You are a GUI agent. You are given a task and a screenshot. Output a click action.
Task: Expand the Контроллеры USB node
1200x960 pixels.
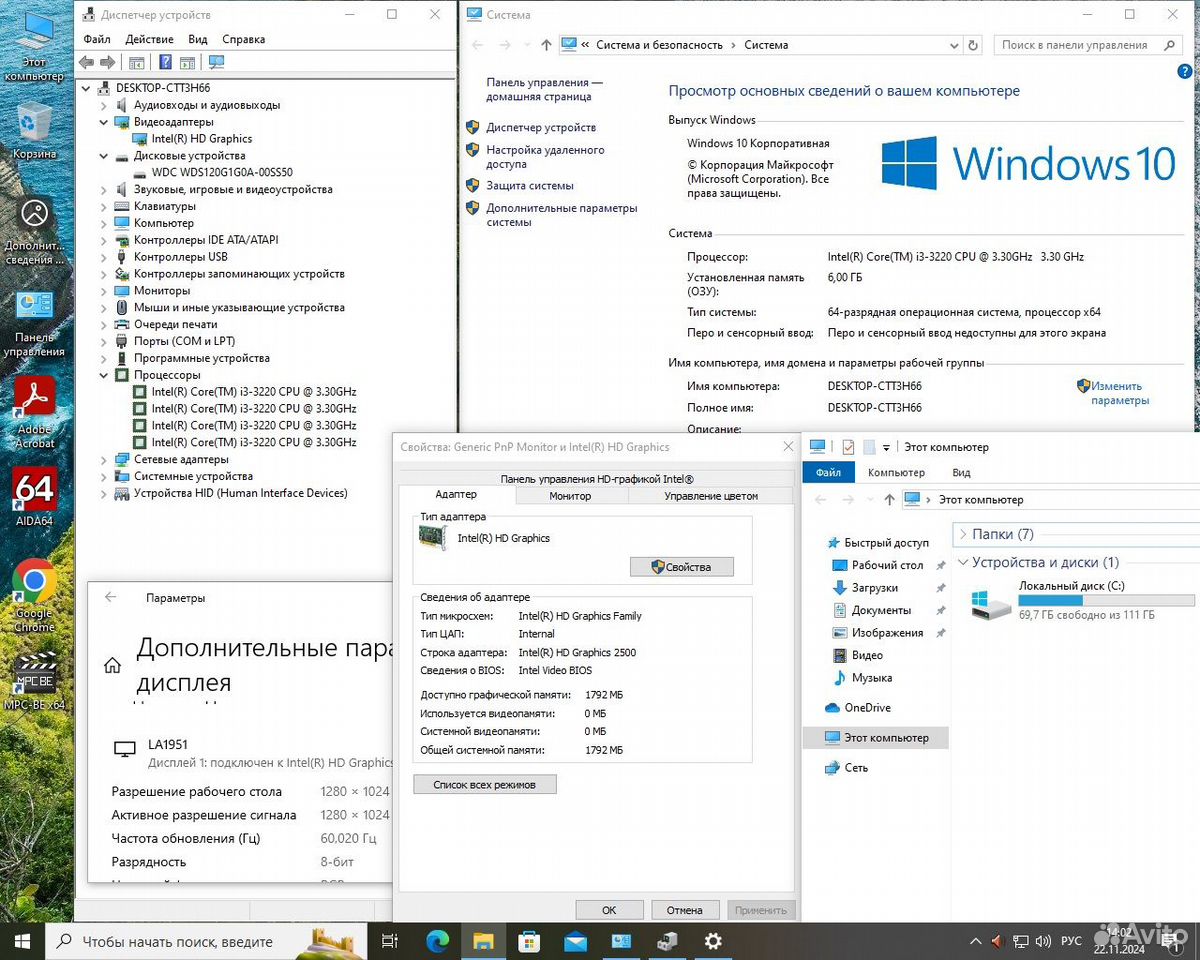(104, 257)
